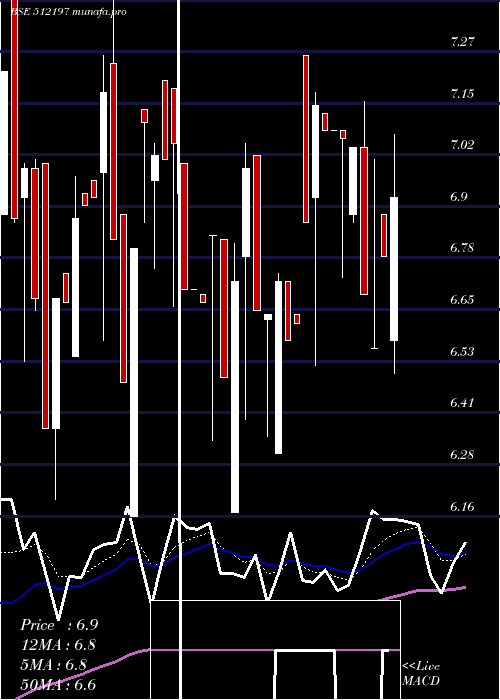
Task: Click the BSE 512197 munafa.pro title
Action: [68, 12]
